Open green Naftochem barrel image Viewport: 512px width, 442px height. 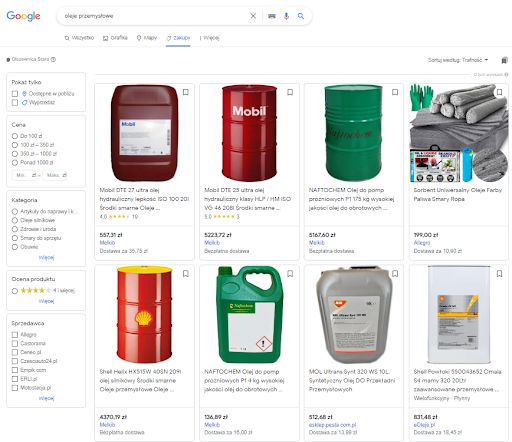[354, 133]
